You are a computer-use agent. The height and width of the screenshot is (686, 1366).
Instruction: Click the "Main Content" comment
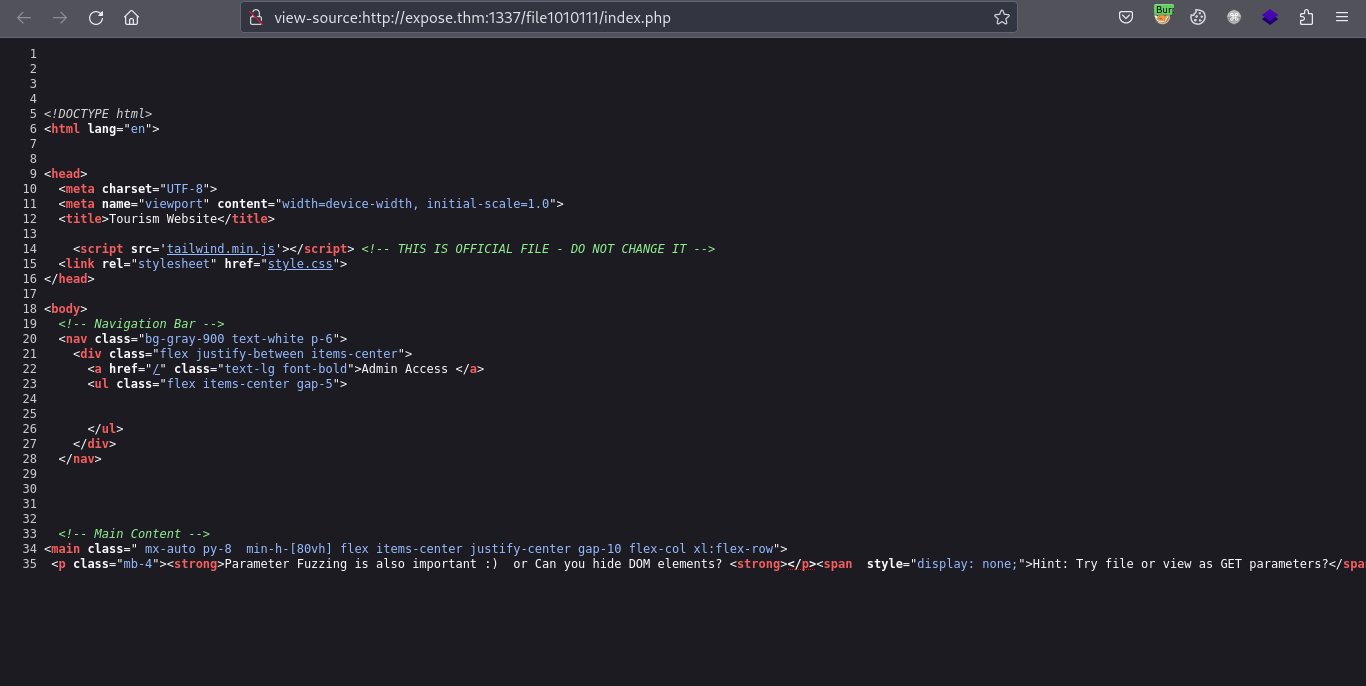[134, 534]
